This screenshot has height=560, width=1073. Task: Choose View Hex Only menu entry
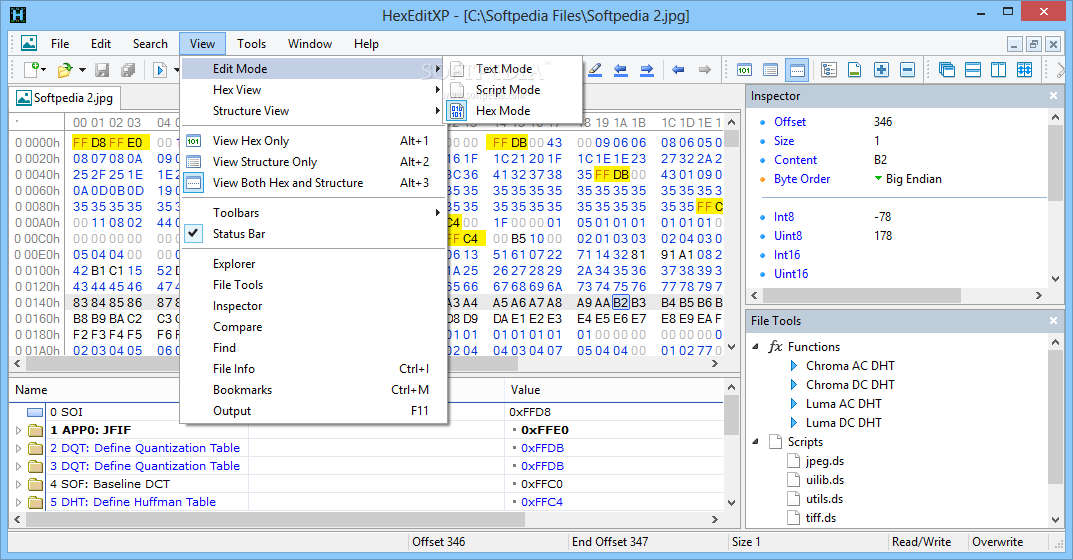(x=313, y=140)
